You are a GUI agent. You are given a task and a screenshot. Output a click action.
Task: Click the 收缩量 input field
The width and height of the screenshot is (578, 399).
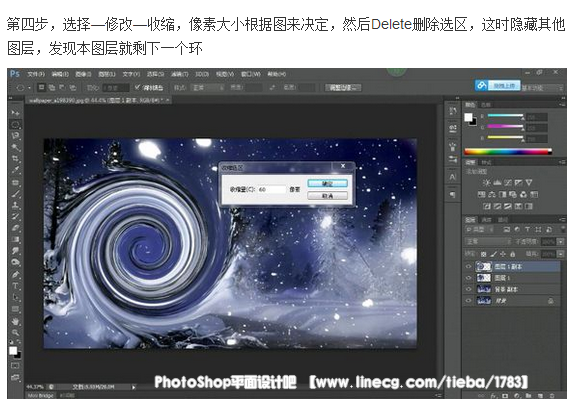pyautogui.click(x=272, y=190)
